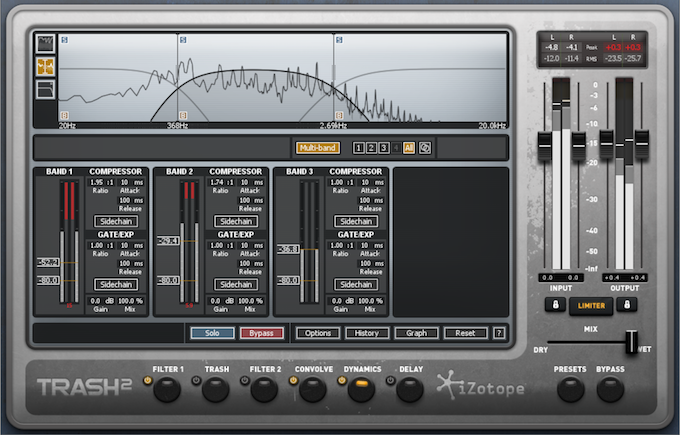Image resolution: width=680 pixels, height=435 pixels.
Task: Click the iZotope logo
Action: (481, 386)
